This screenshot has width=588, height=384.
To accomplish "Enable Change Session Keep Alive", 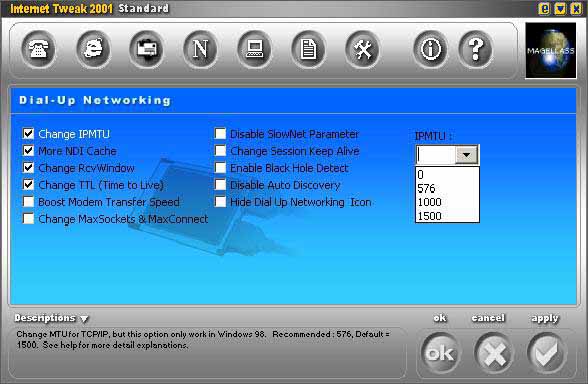I will click(220, 151).
